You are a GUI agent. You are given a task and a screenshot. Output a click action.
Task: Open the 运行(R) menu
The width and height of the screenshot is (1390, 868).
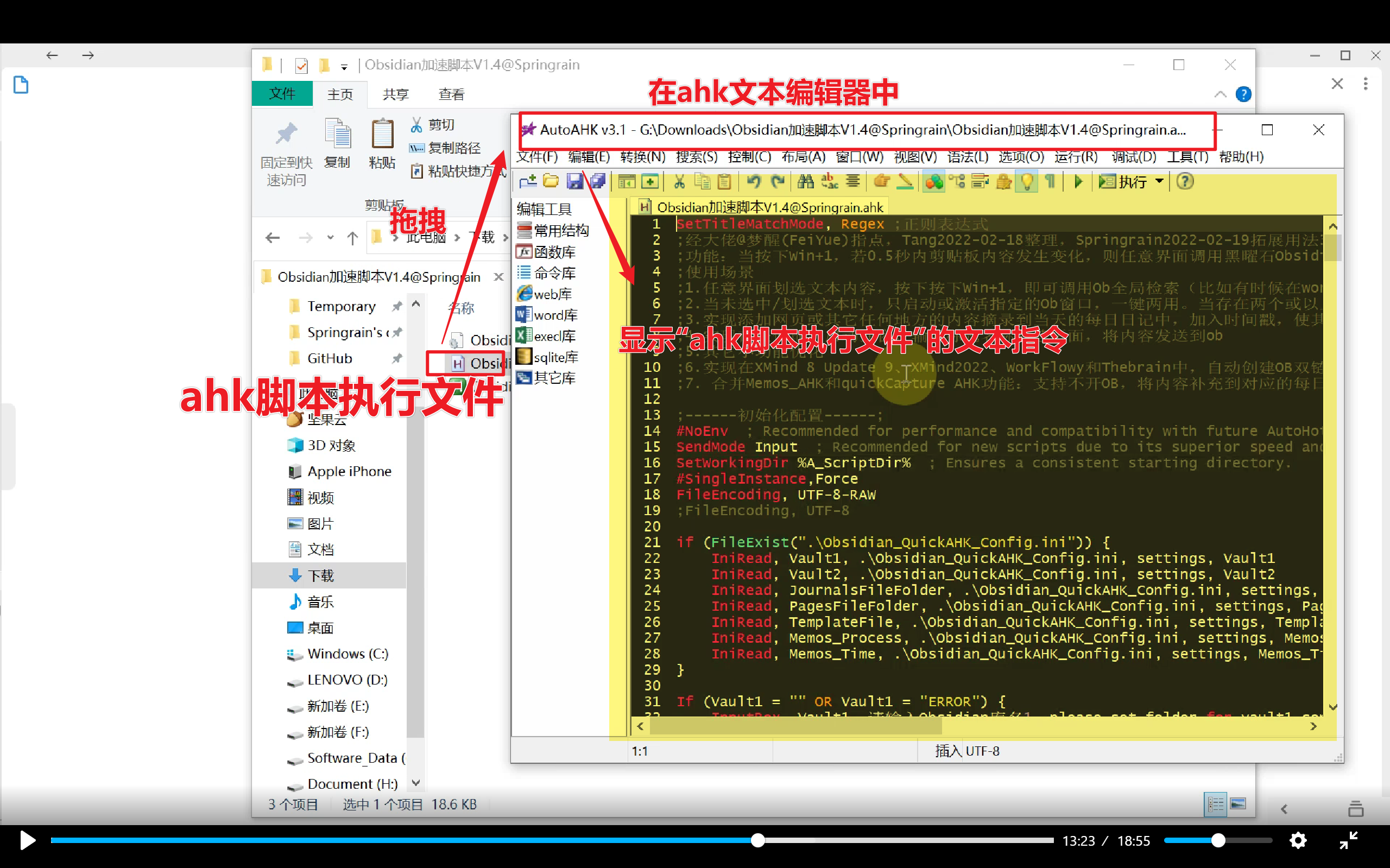click(1077, 157)
